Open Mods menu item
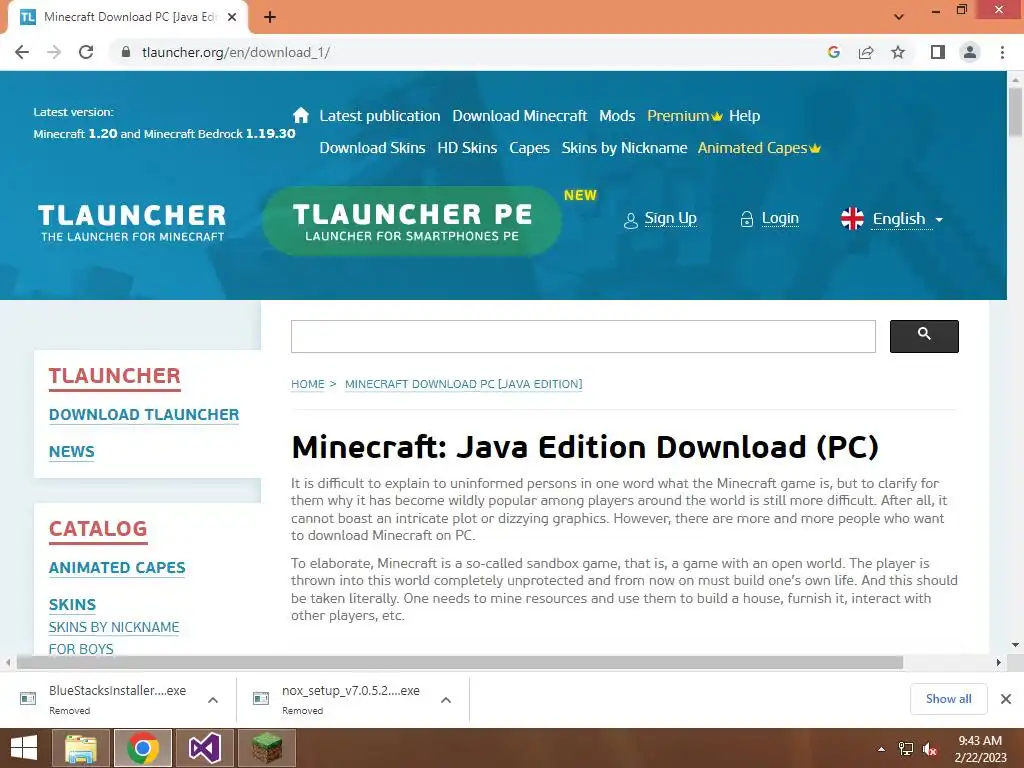Image resolution: width=1024 pixels, height=768 pixels. 617,116
